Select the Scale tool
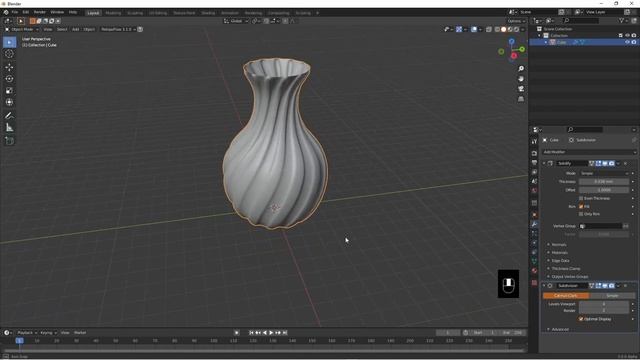 pos(9,91)
